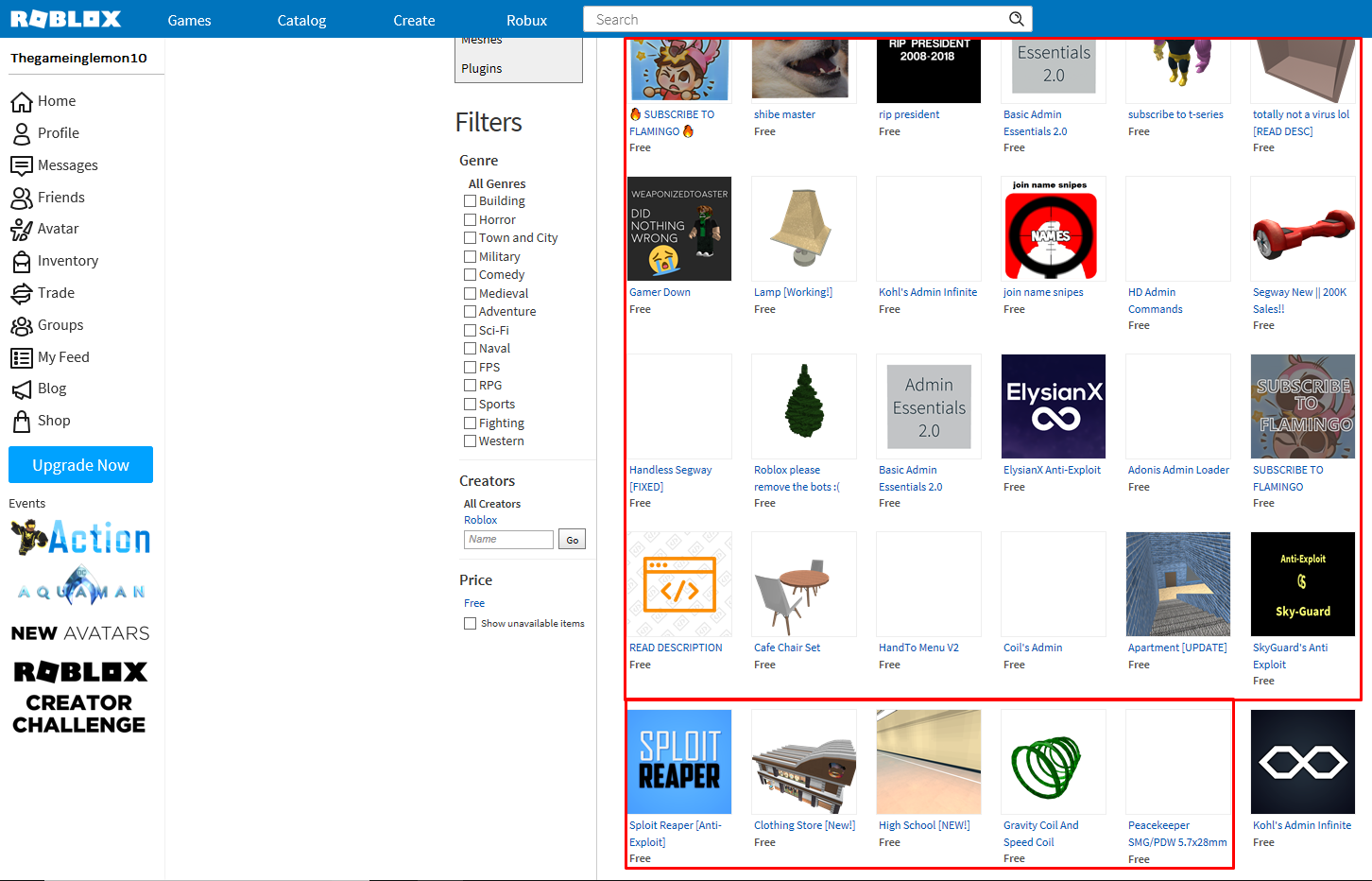
Task: Enable the Medieval genre filter
Action: coord(470,293)
